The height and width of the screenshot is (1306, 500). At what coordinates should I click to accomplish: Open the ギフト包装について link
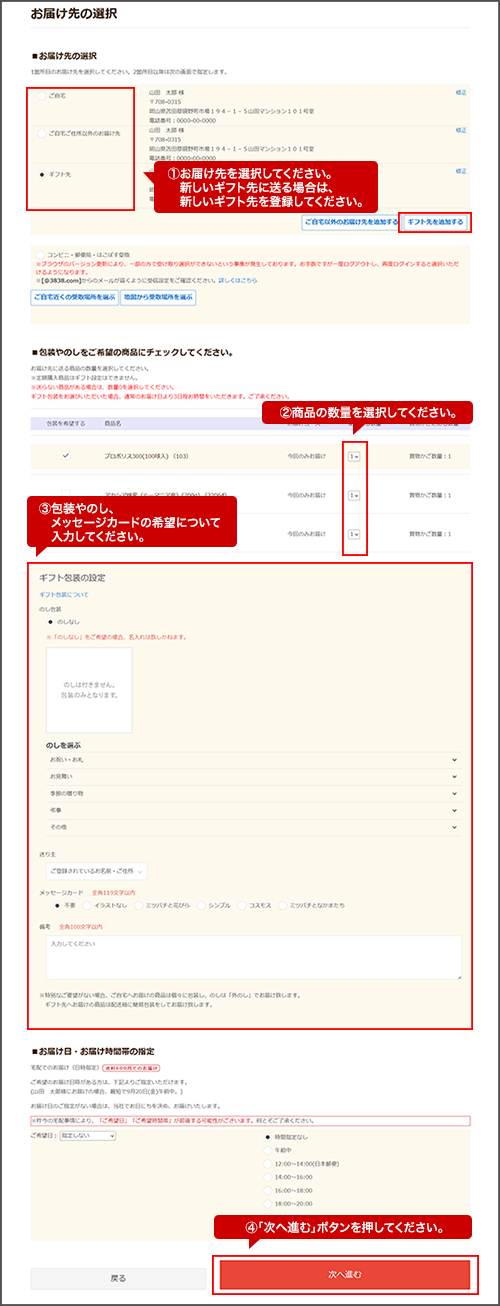(64, 594)
